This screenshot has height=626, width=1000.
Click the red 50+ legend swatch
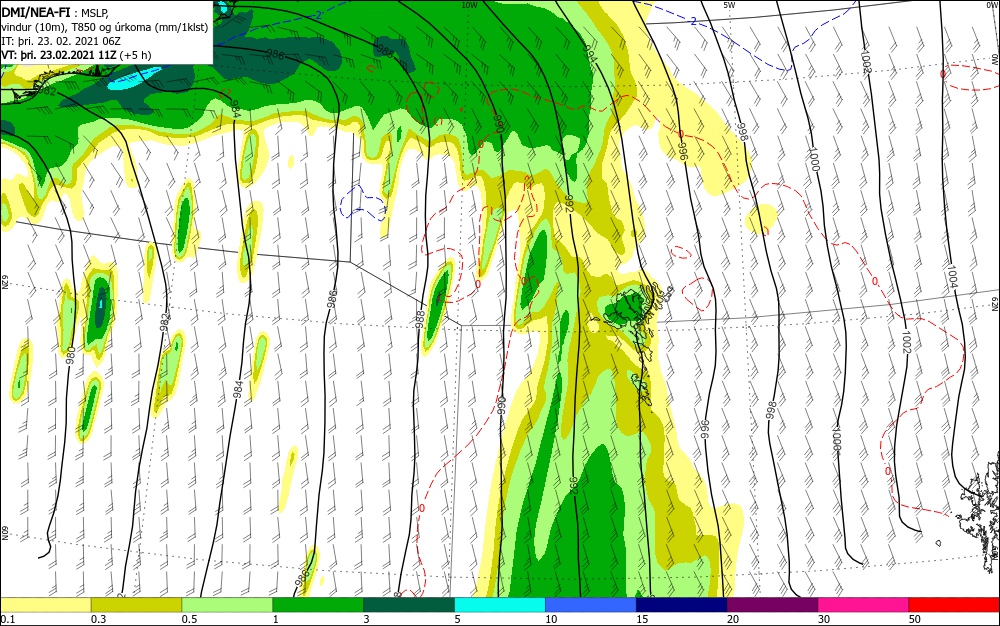coord(953,605)
